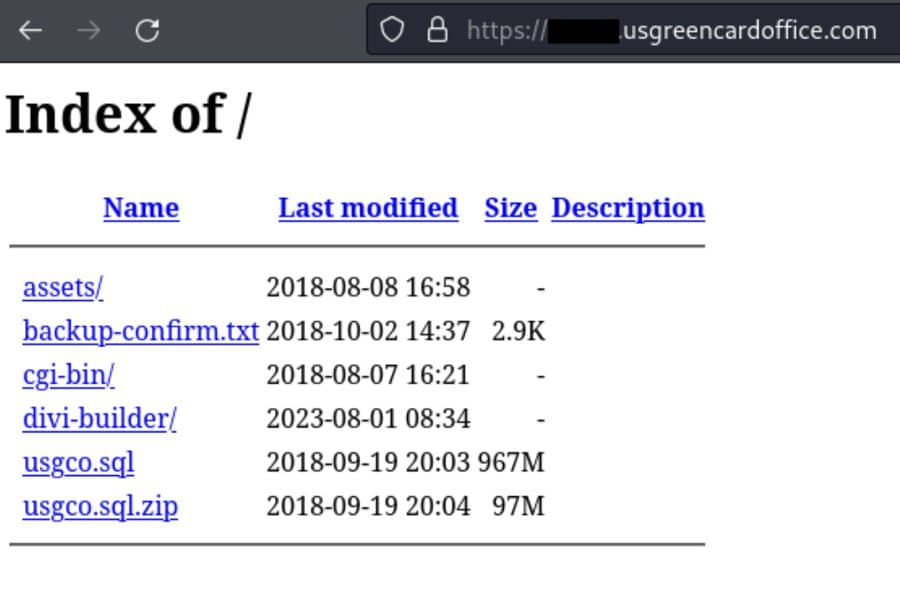Open backup-confirm.txt file
Viewport: 900px width, 600px height.
point(141,331)
